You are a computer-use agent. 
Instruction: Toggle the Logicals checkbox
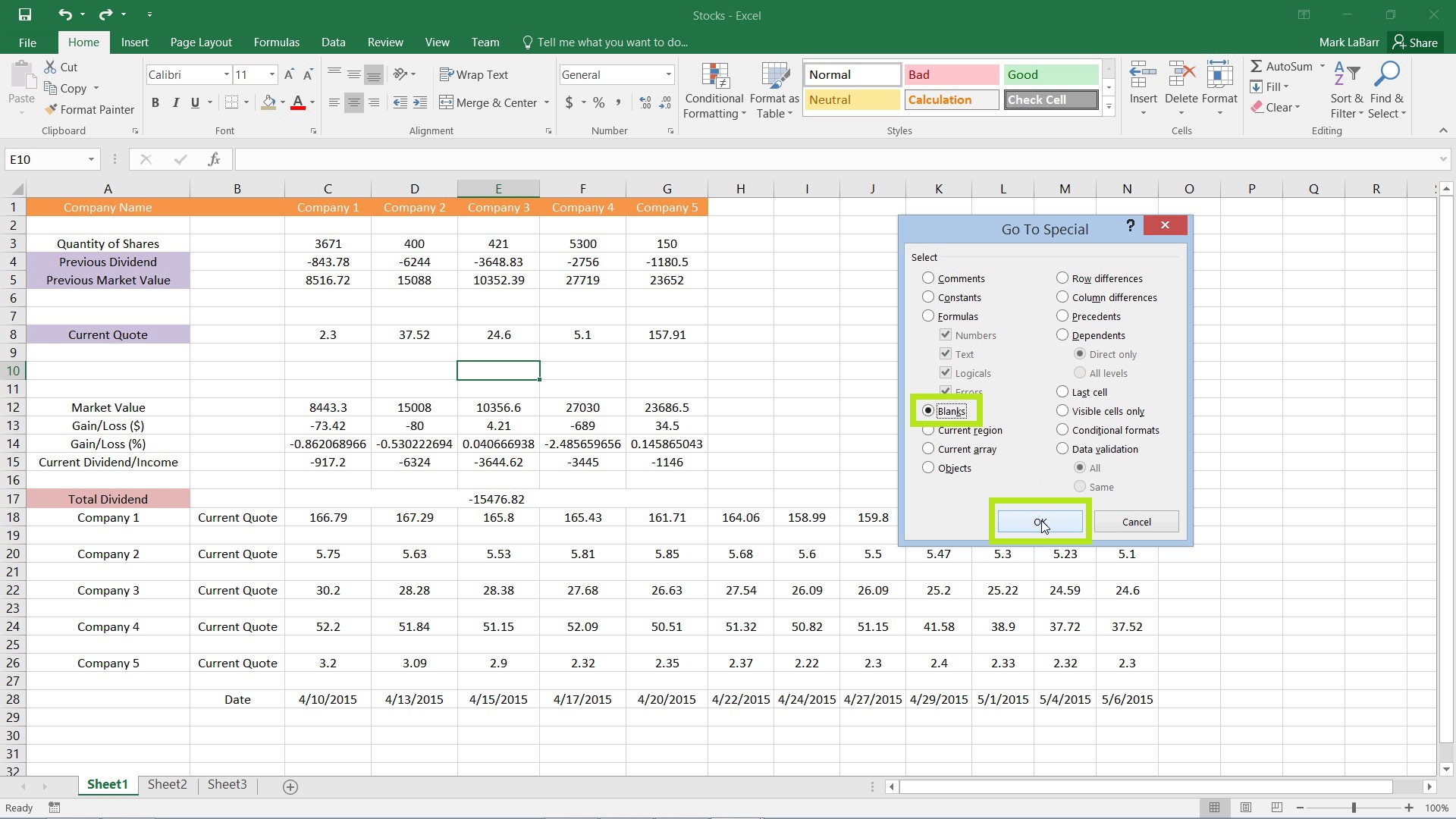pos(946,372)
